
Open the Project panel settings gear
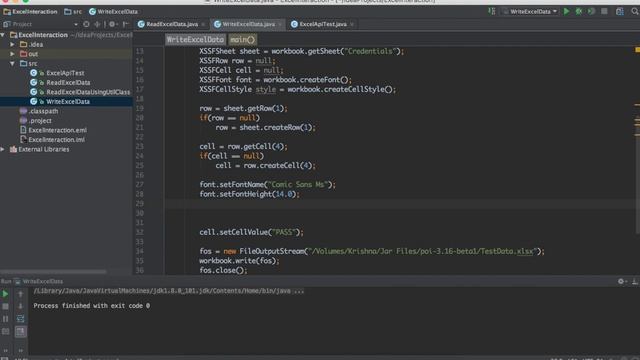coord(112,24)
